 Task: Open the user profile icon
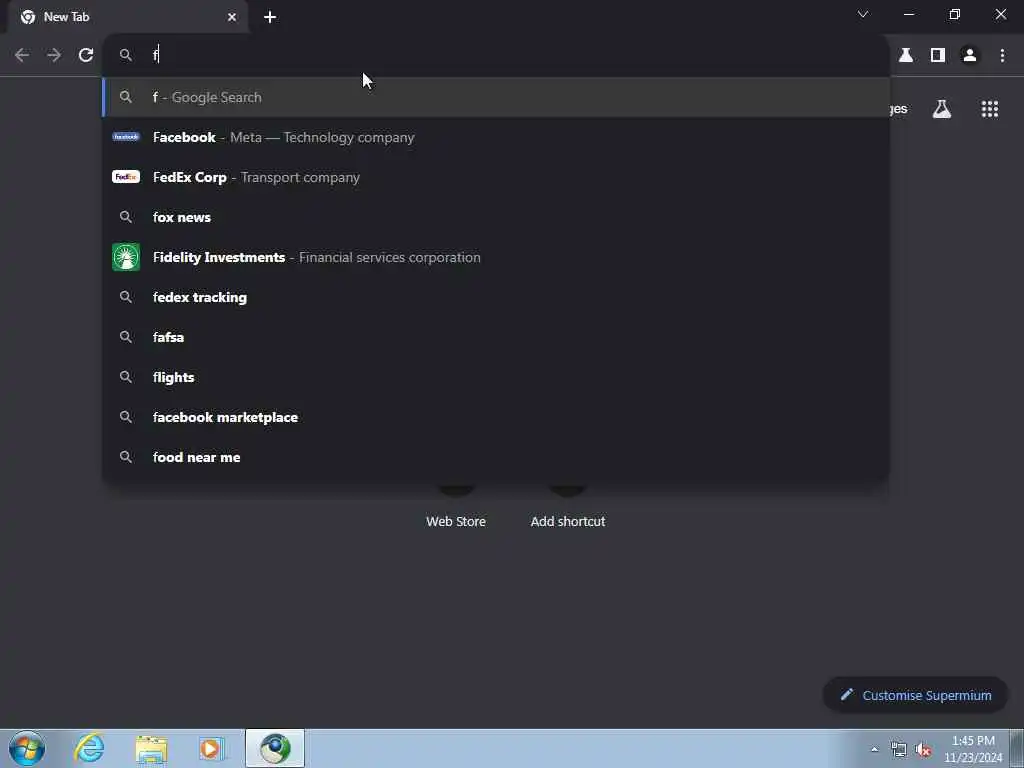[970, 56]
